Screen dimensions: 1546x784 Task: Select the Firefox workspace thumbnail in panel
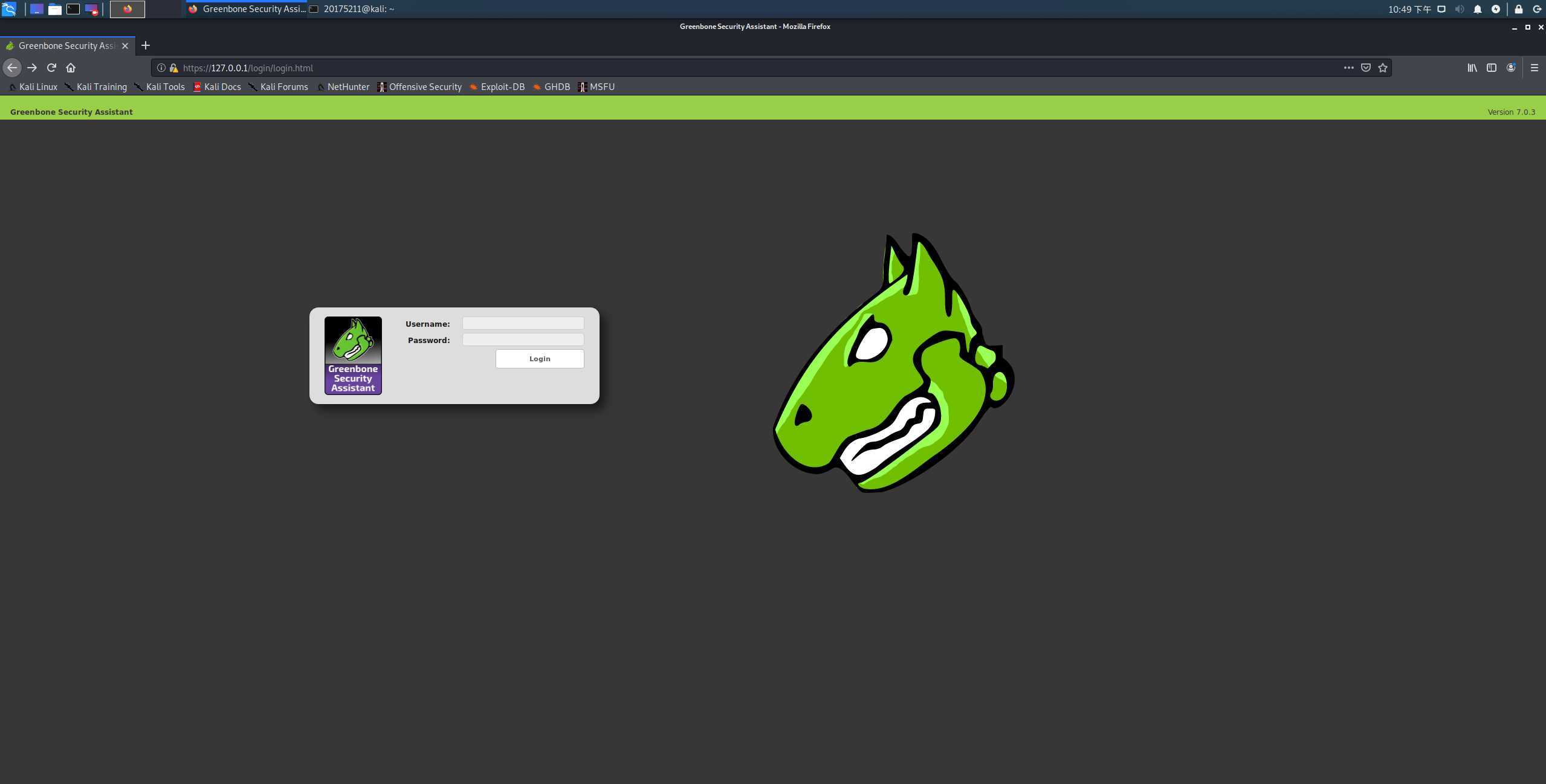(x=128, y=9)
